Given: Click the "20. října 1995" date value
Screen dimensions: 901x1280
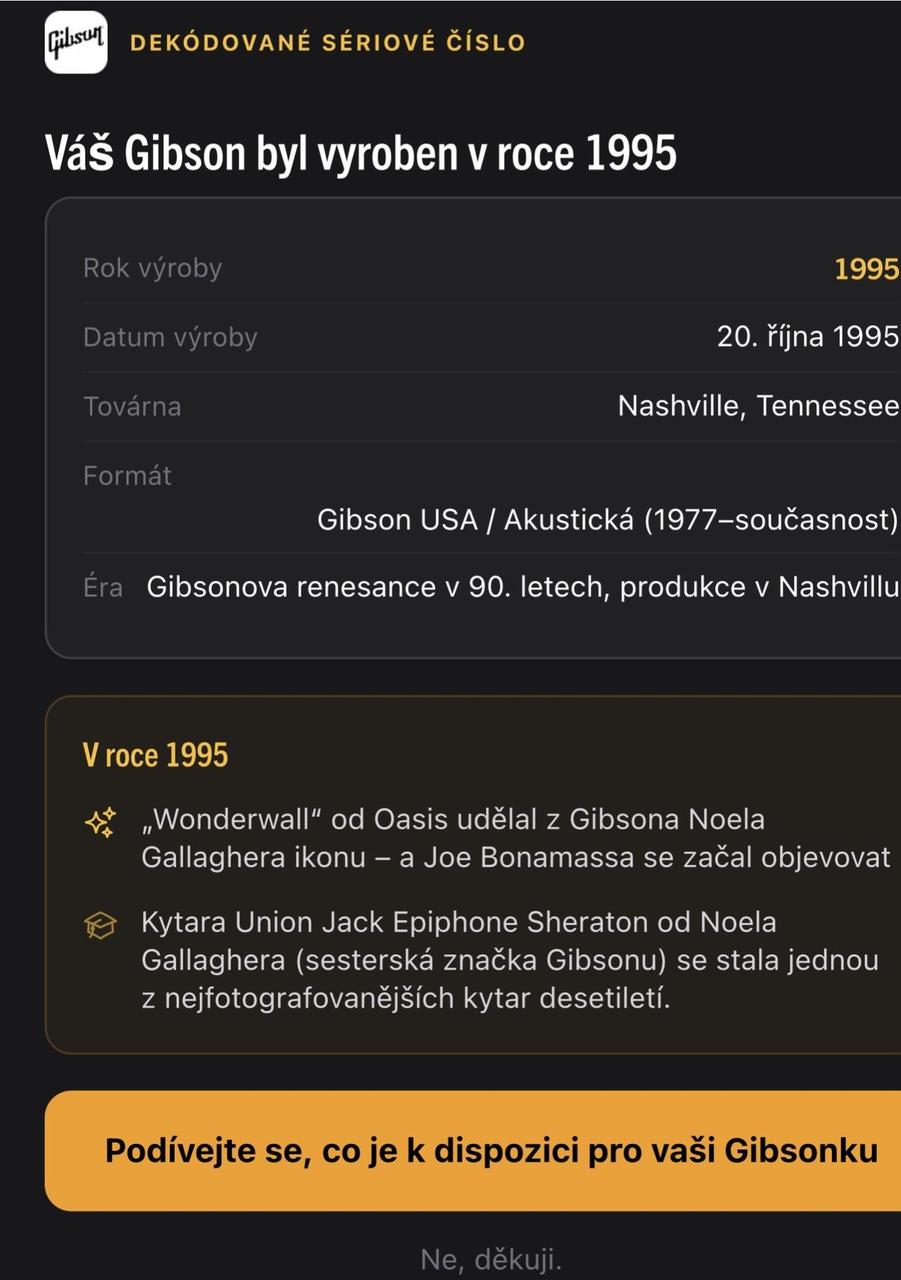Looking at the screenshot, I should tap(807, 337).
